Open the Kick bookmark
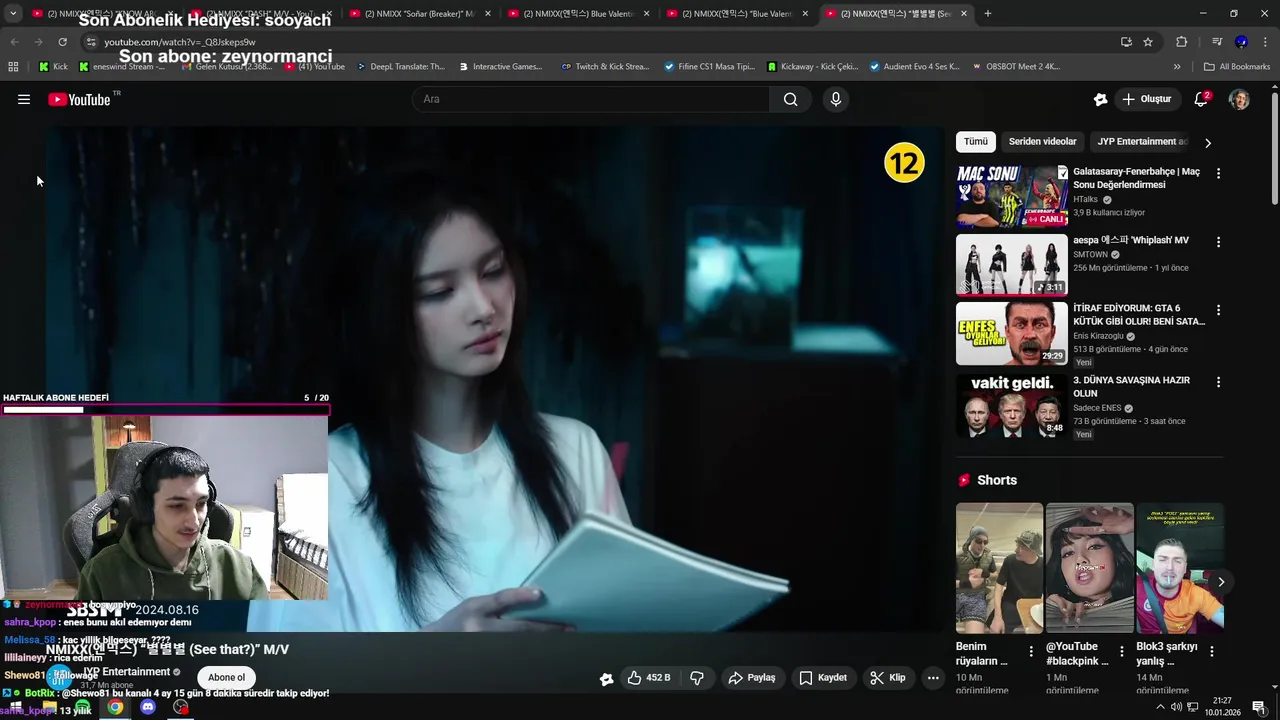Screen dimensions: 1280x720 coord(53,67)
